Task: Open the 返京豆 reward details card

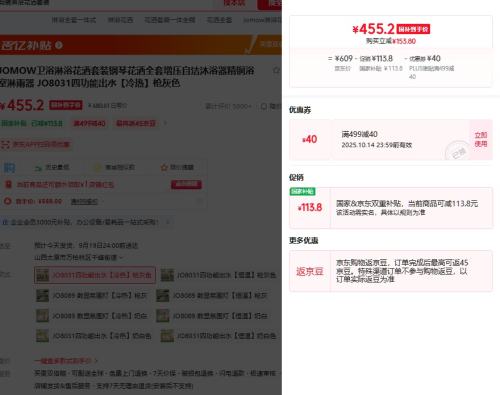Action: coord(391,271)
